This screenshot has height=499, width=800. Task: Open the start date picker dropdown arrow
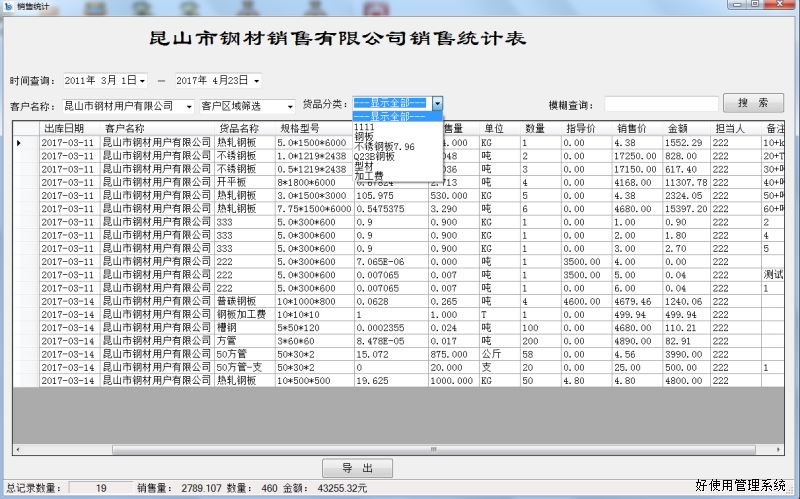coord(142,80)
